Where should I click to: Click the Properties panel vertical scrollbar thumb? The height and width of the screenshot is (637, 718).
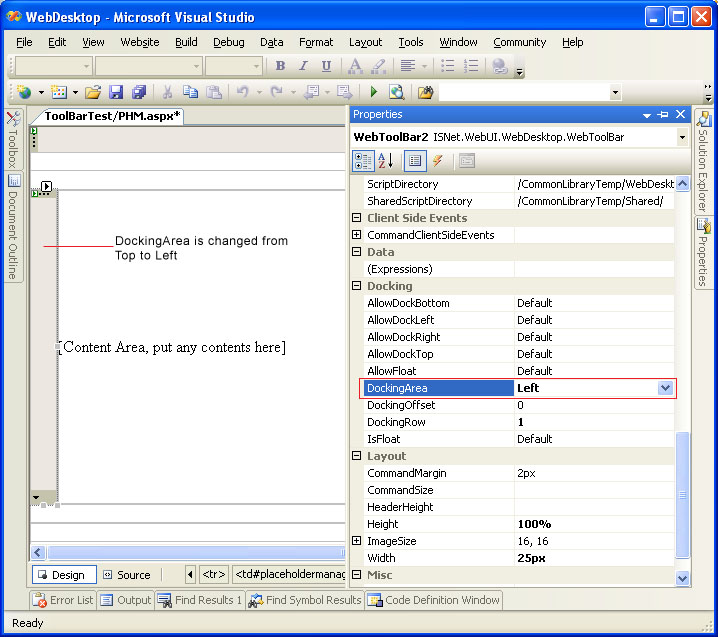tap(683, 495)
